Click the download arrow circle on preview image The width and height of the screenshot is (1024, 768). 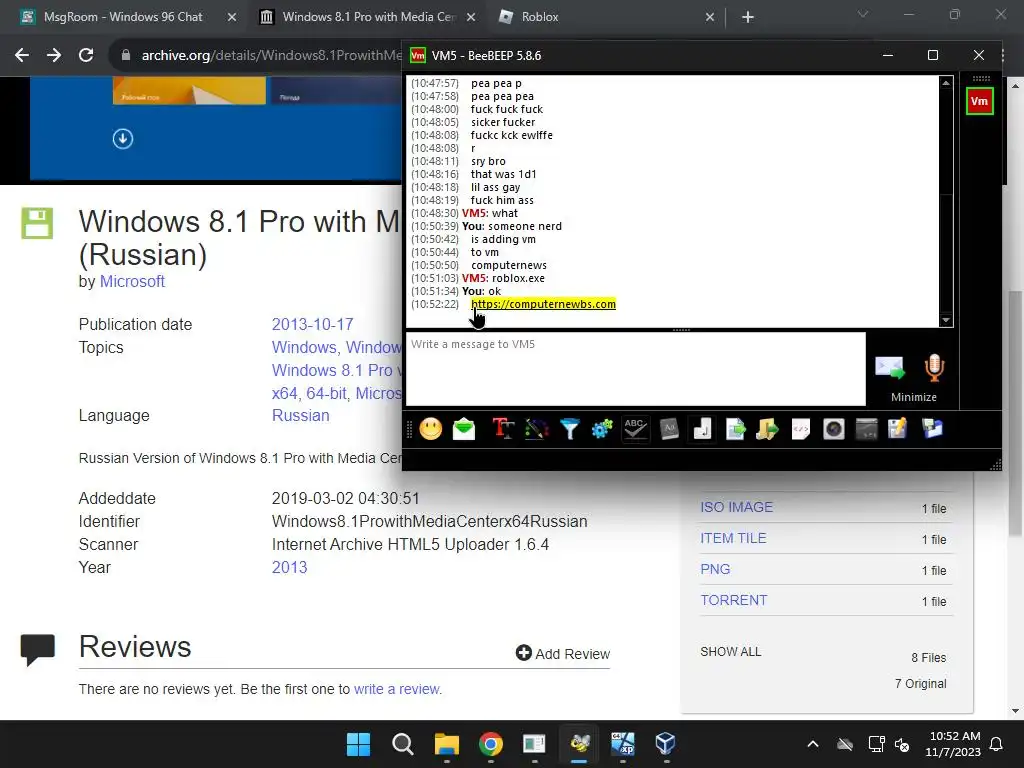(x=123, y=138)
